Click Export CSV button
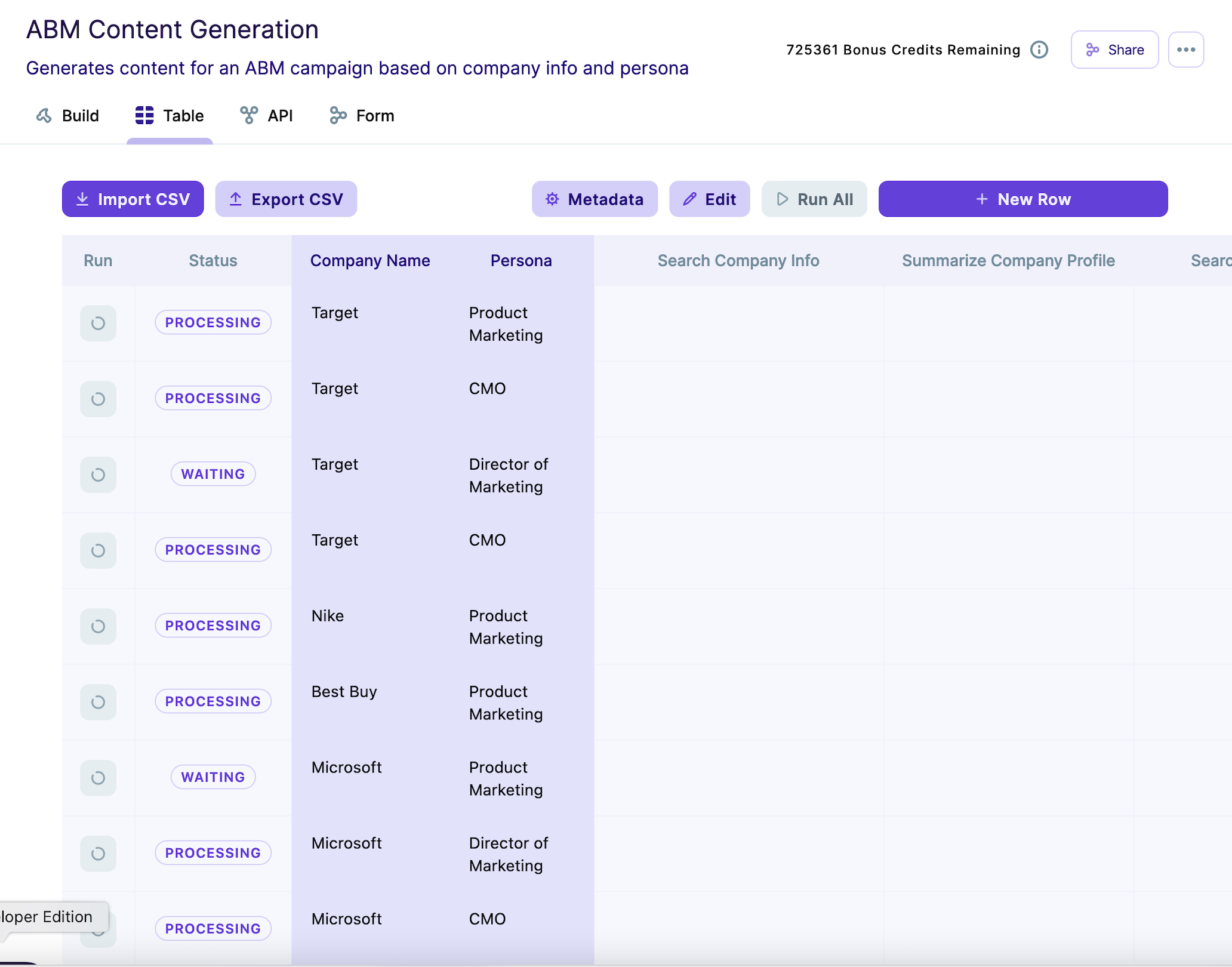The height and width of the screenshot is (967, 1232). tap(286, 199)
